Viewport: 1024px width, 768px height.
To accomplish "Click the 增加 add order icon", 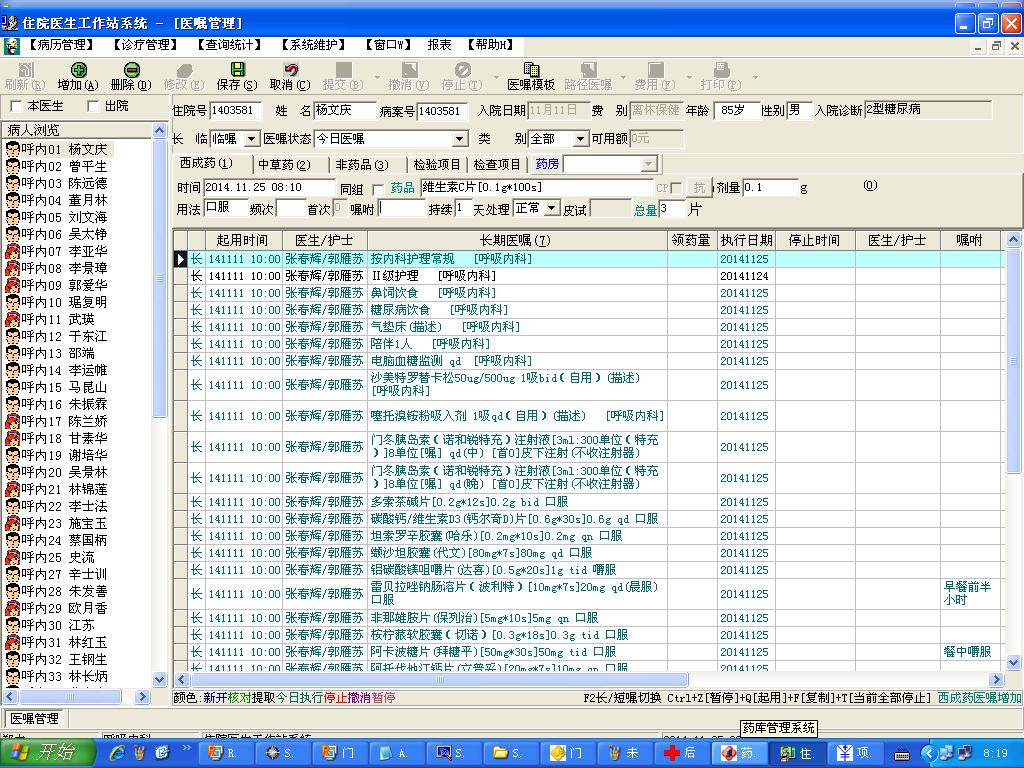I will pyautogui.click(x=78, y=70).
